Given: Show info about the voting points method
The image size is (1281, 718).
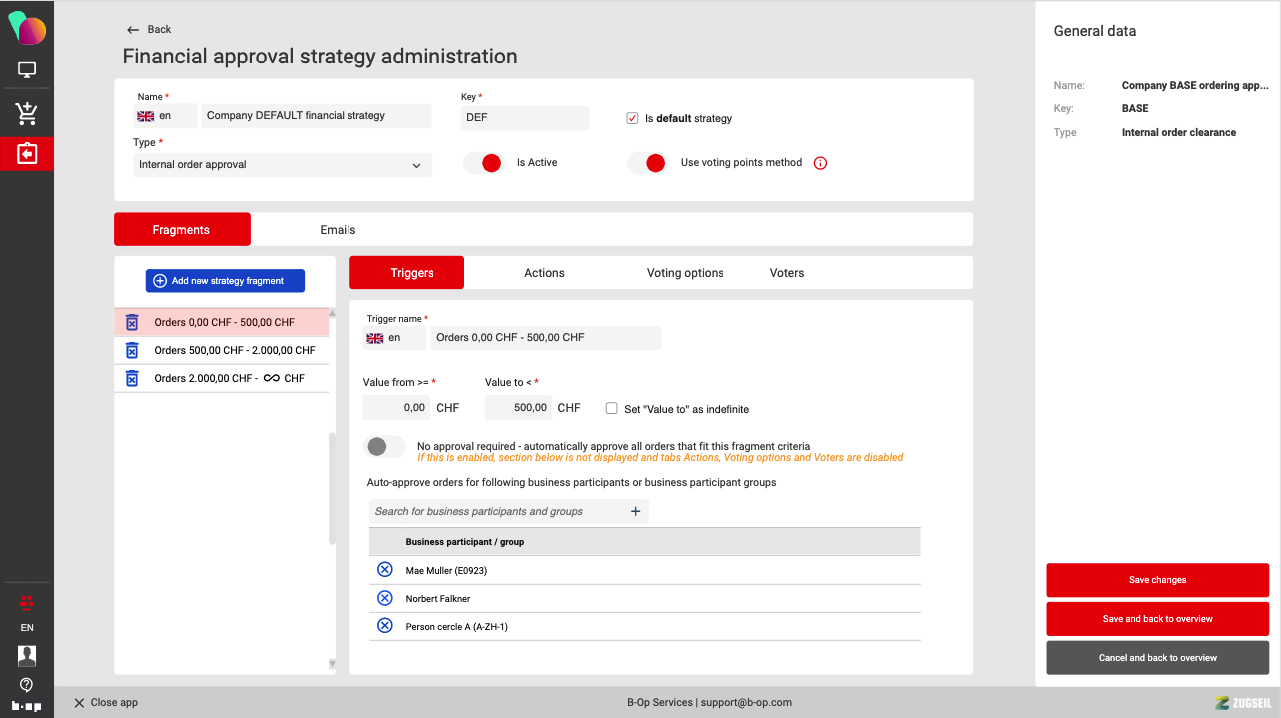Looking at the screenshot, I should (x=821, y=163).
